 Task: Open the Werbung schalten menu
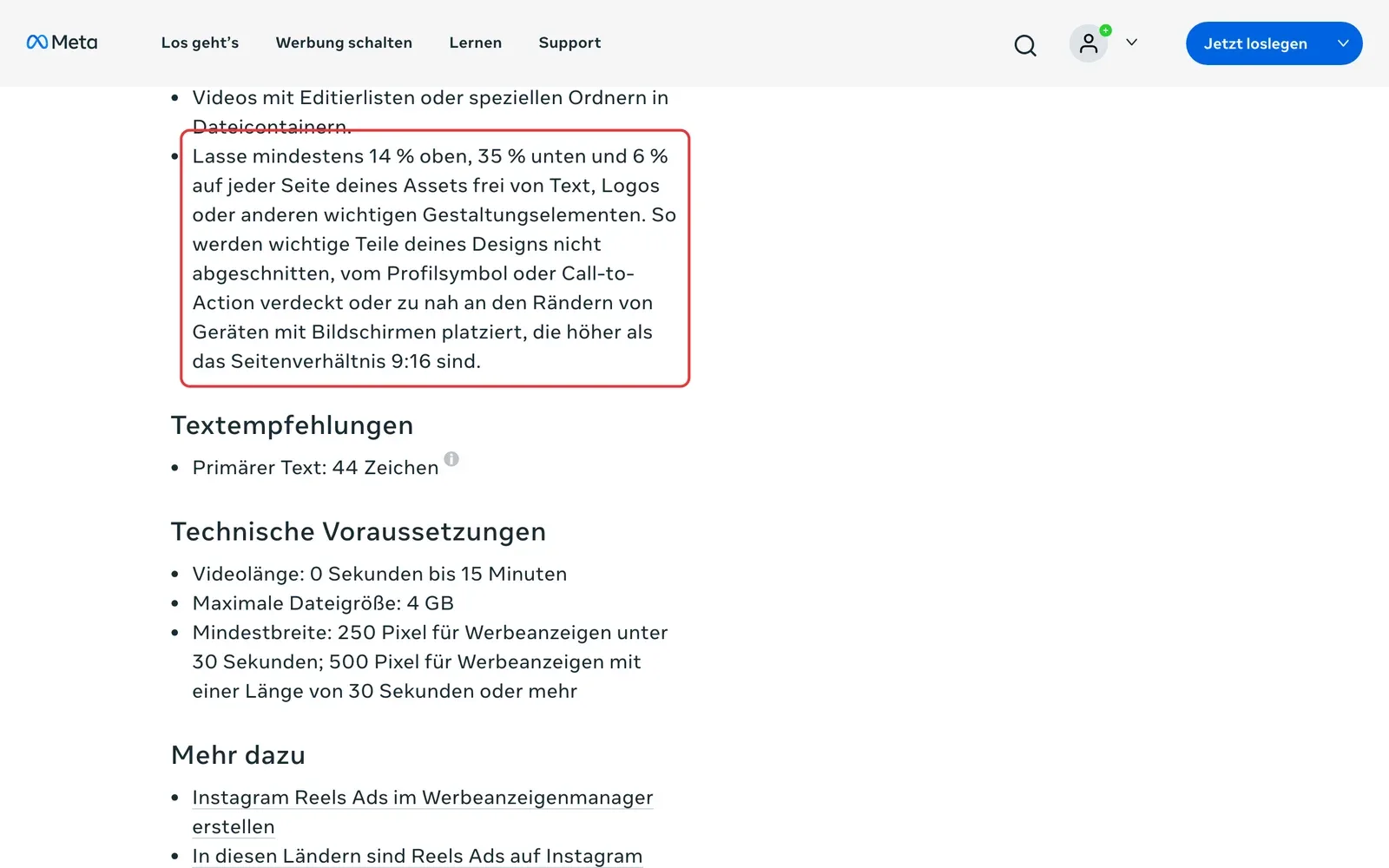tap(344, 43)
